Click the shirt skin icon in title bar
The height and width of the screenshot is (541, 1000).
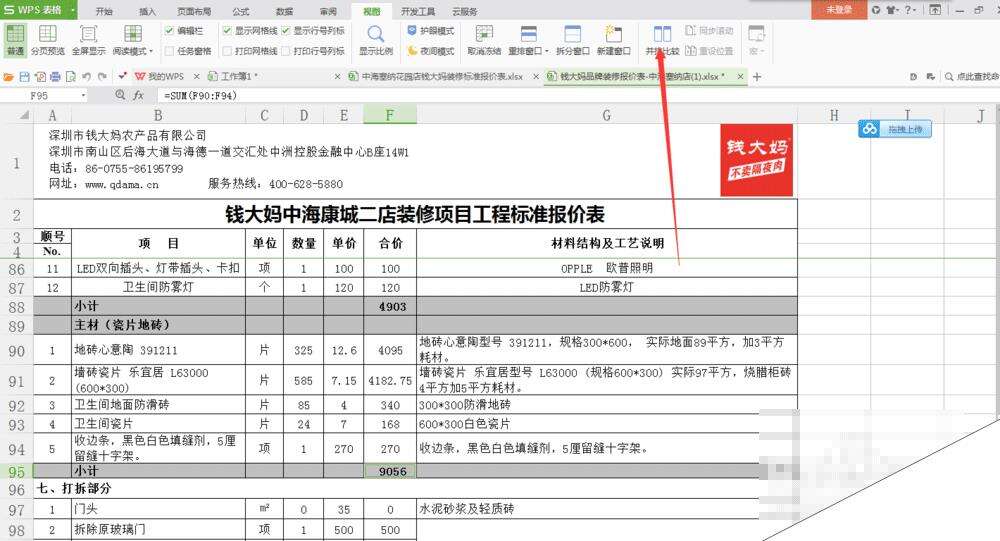(x=892, y=10)
